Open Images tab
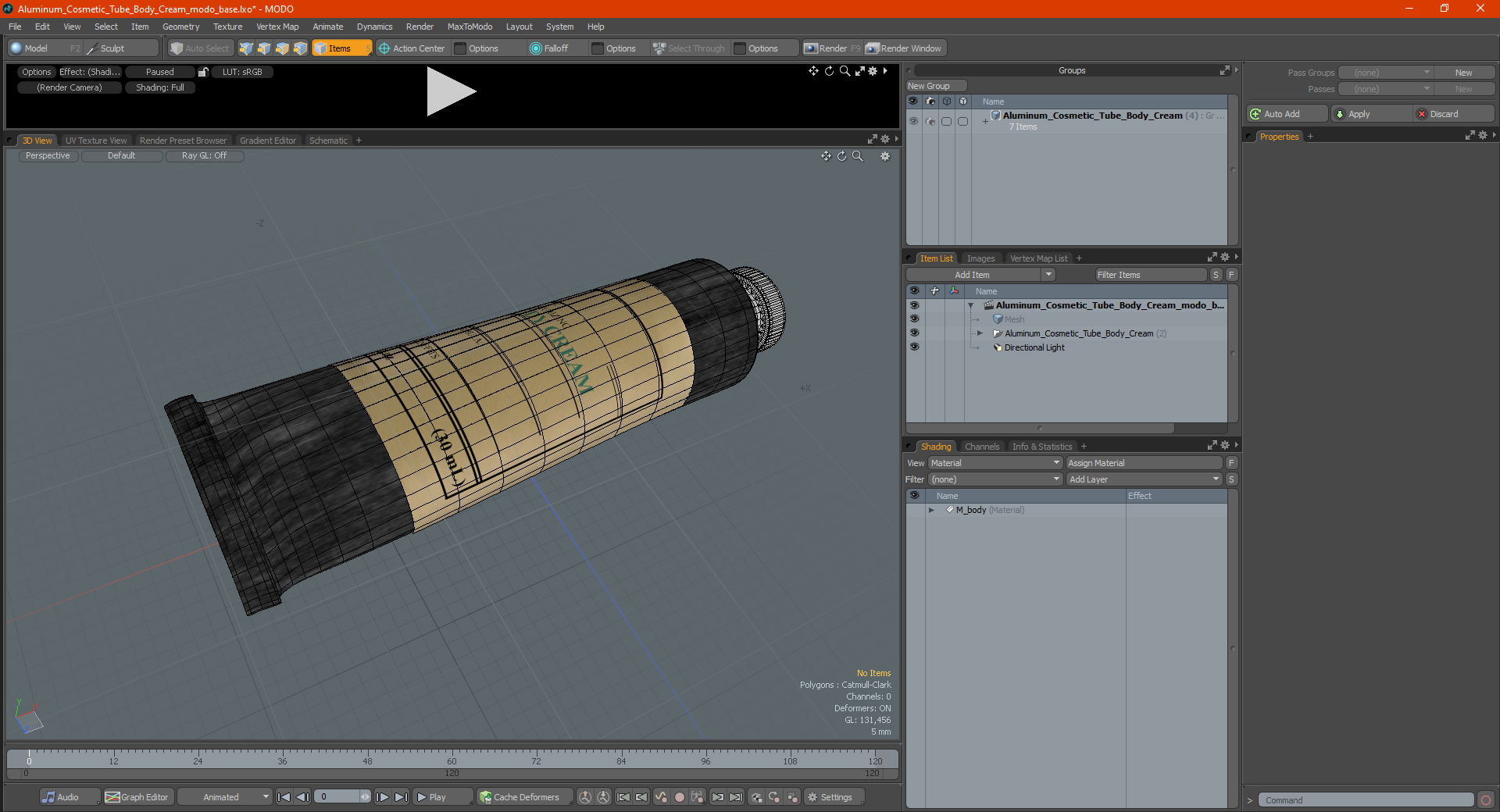 980,258
